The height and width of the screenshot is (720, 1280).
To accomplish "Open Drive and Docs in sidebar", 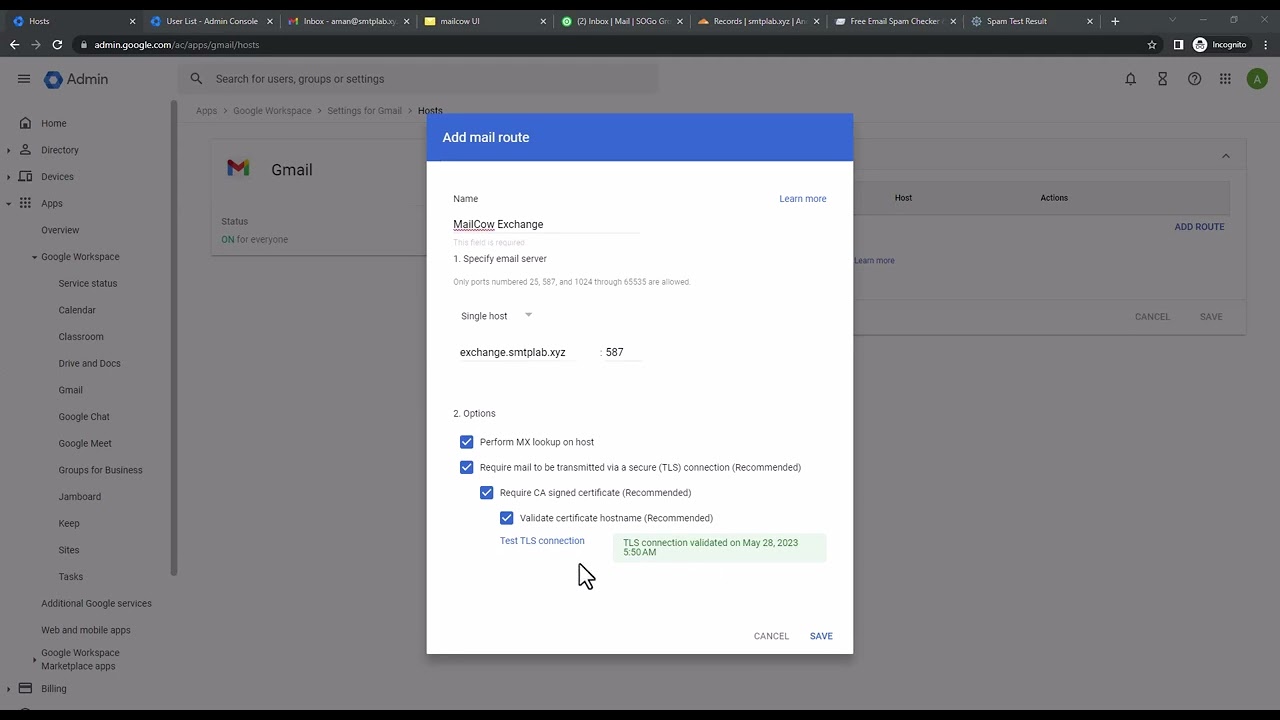I will point(89,363).
